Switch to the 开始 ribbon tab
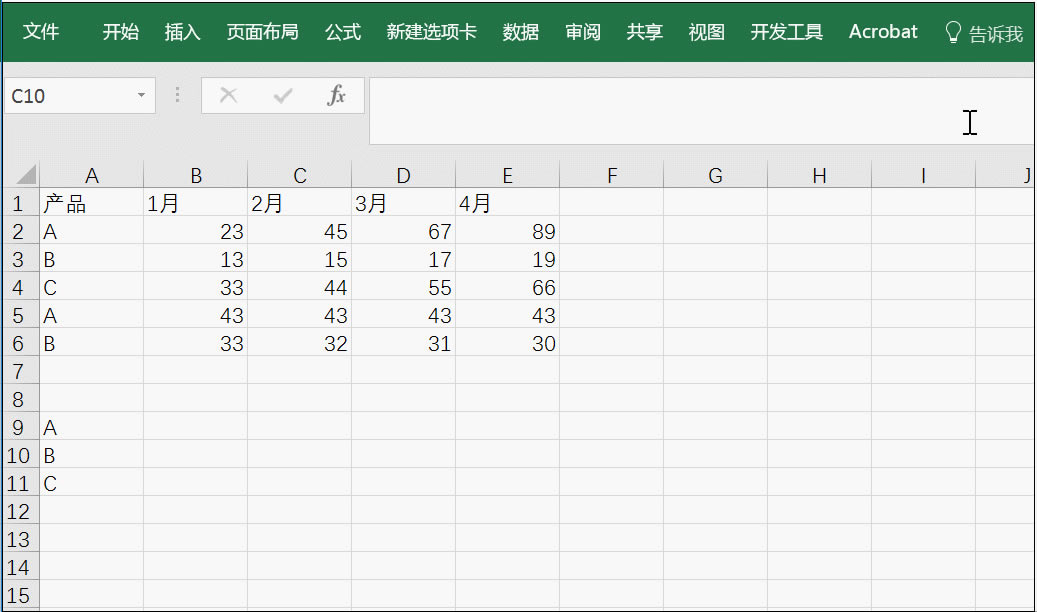Image resolution: width=1037 pixels, height=612 pixels. coord(120,32)
